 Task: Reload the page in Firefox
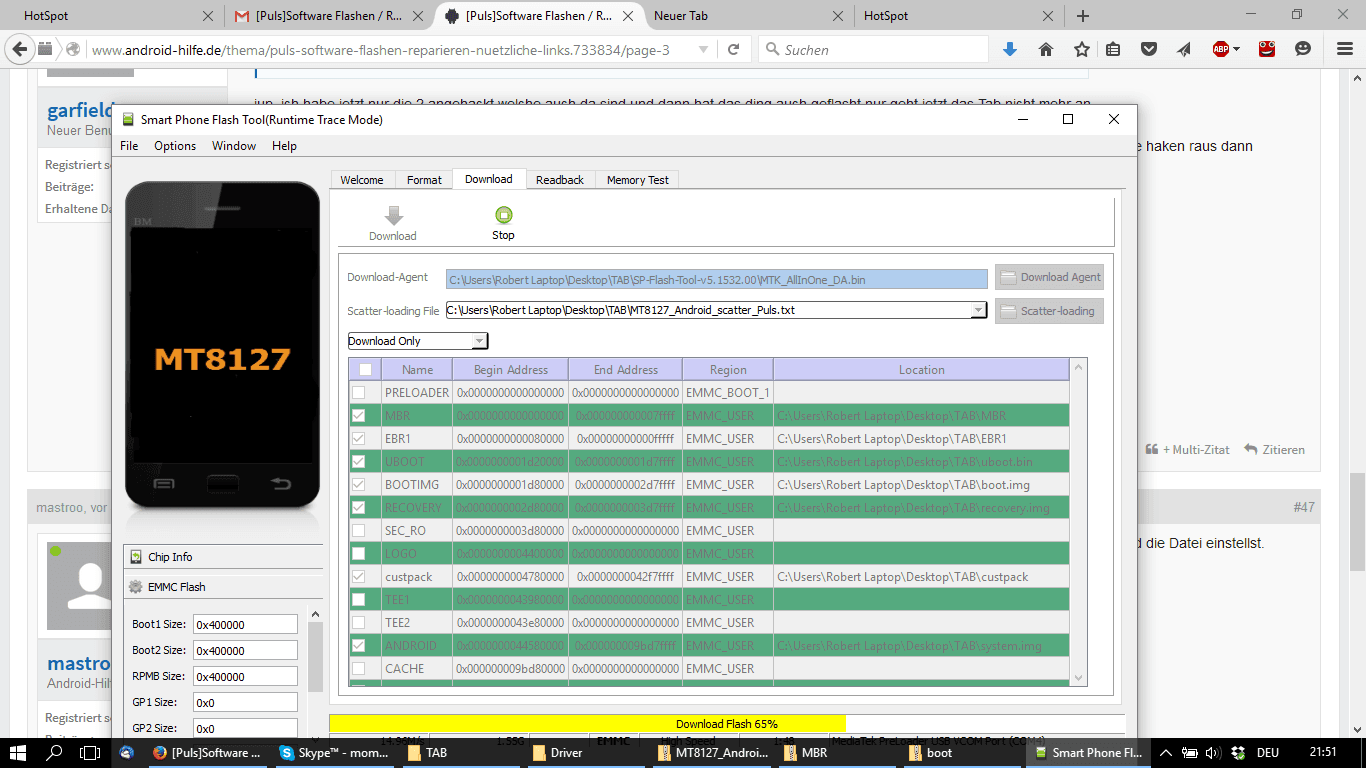[x=733, y=49]
